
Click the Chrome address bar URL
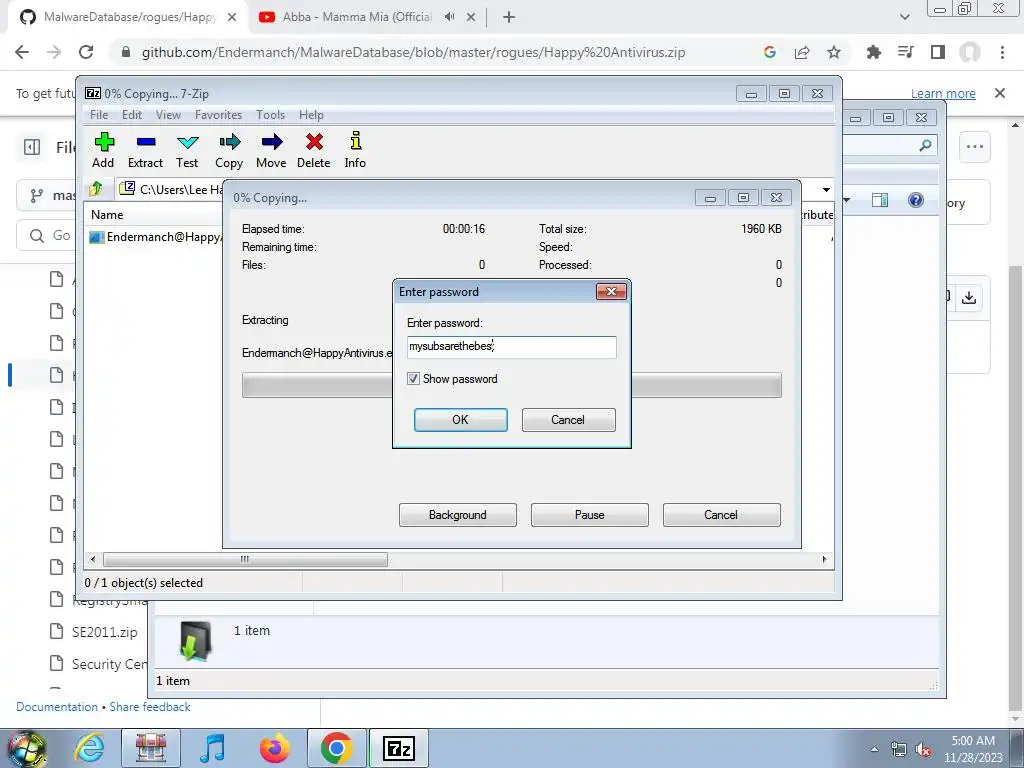pyautogui.click(x=413, y=52)
